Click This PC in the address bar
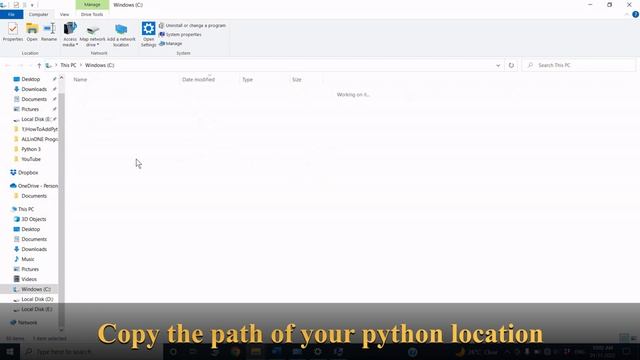The width and height of the screenshot is (640, 360). (x=68, y=65)
